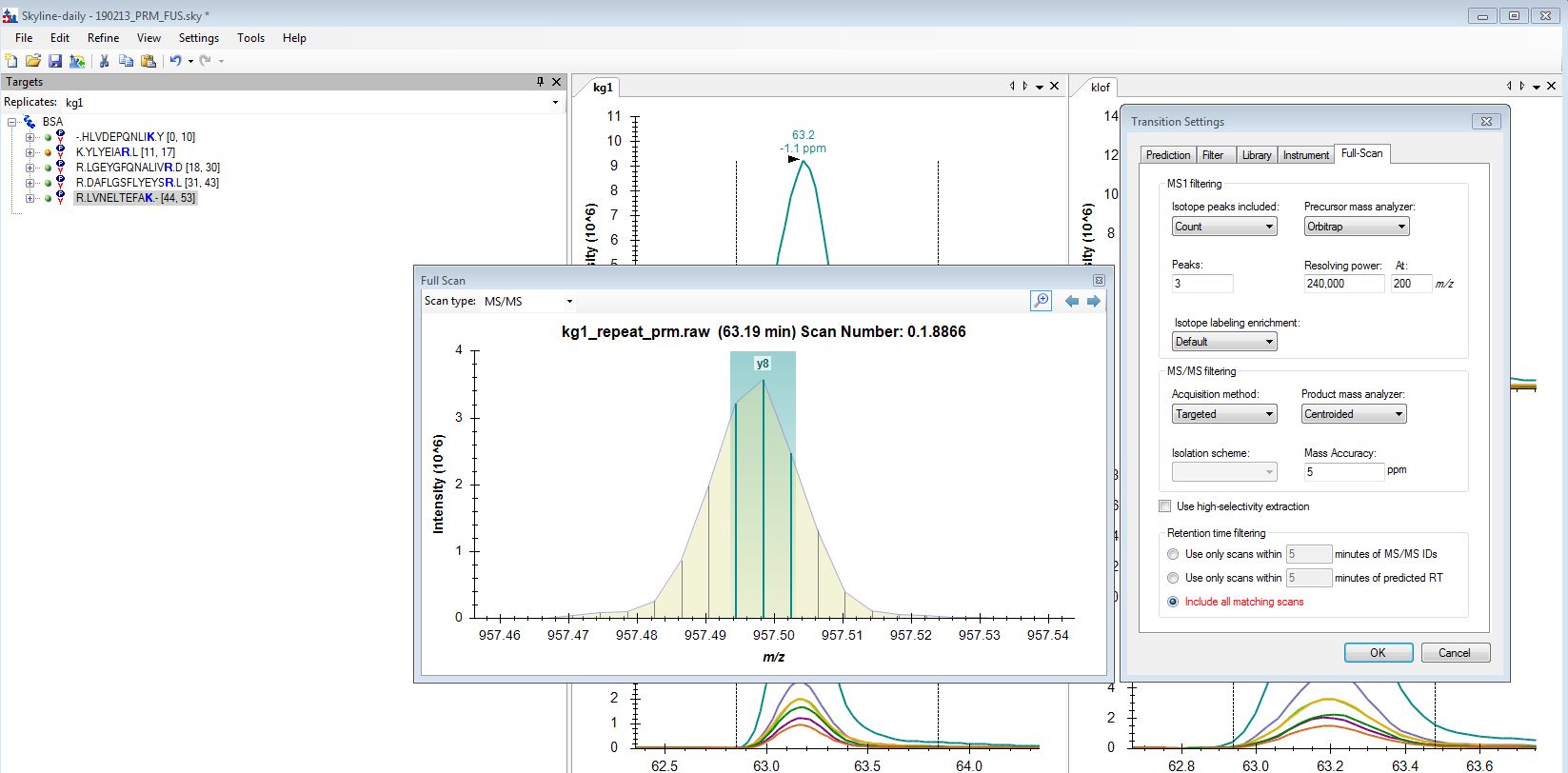
Task: Expand the R.LVNELTEFAK peptide tree node
Action: [30, 198]
